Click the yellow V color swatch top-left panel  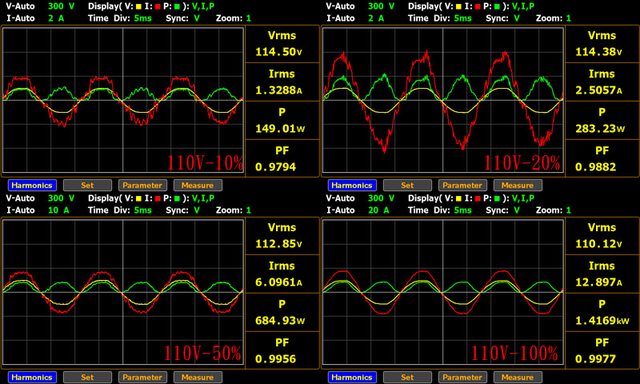click(138, 7)
